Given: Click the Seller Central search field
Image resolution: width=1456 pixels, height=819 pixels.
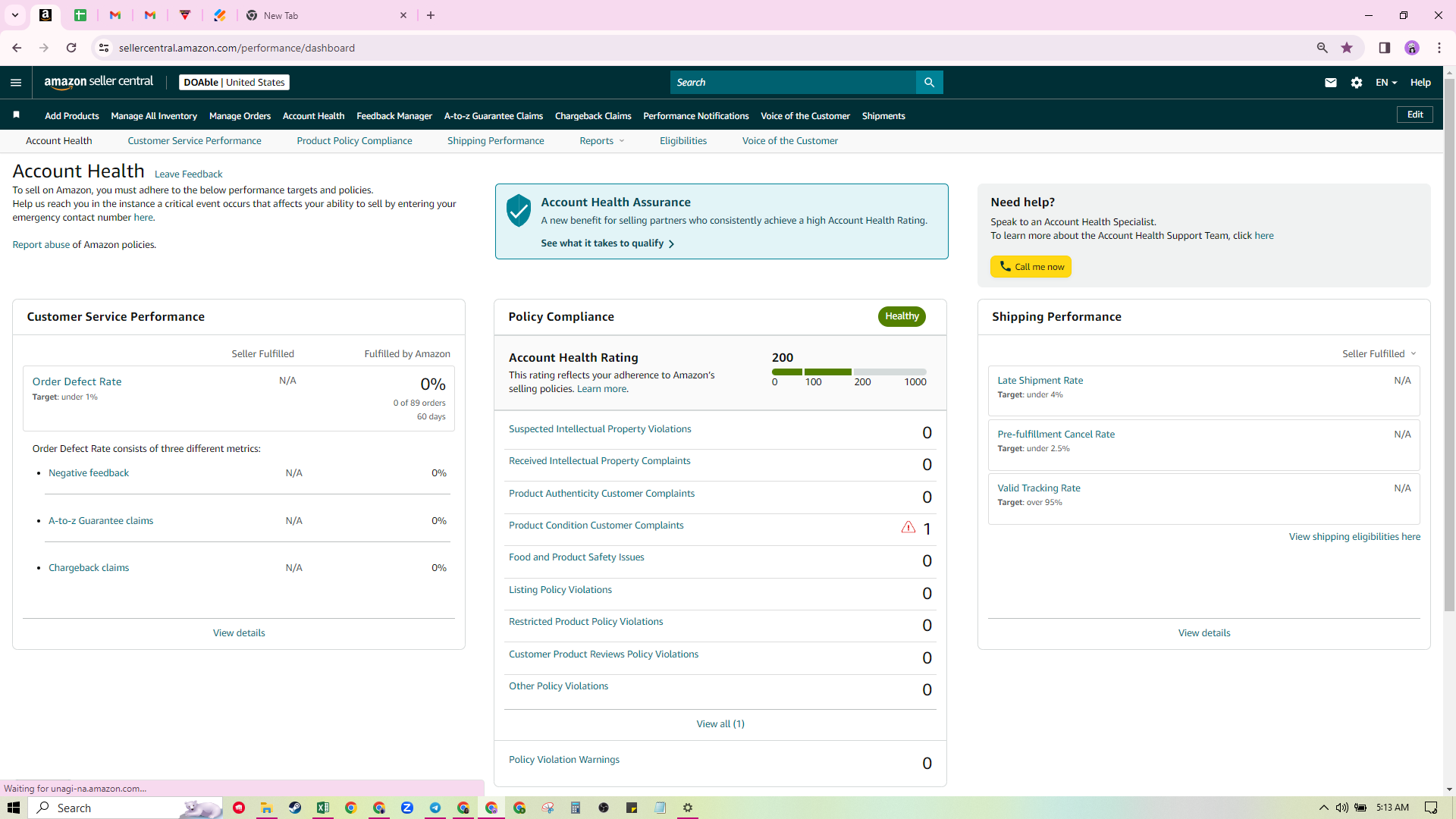Looking at the screenshot, I should point(793,82).
